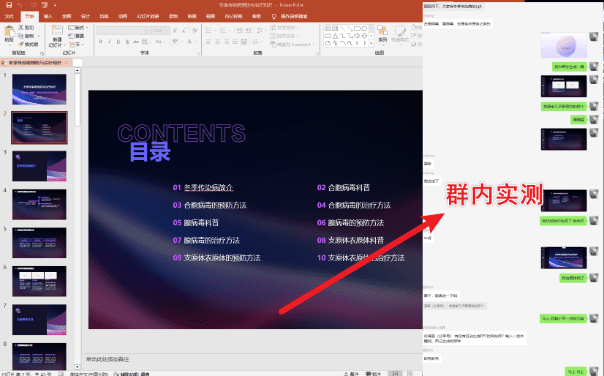This screenshot has width=604, height=376.
Task: Decrease the font size
Action: [184, 30]
